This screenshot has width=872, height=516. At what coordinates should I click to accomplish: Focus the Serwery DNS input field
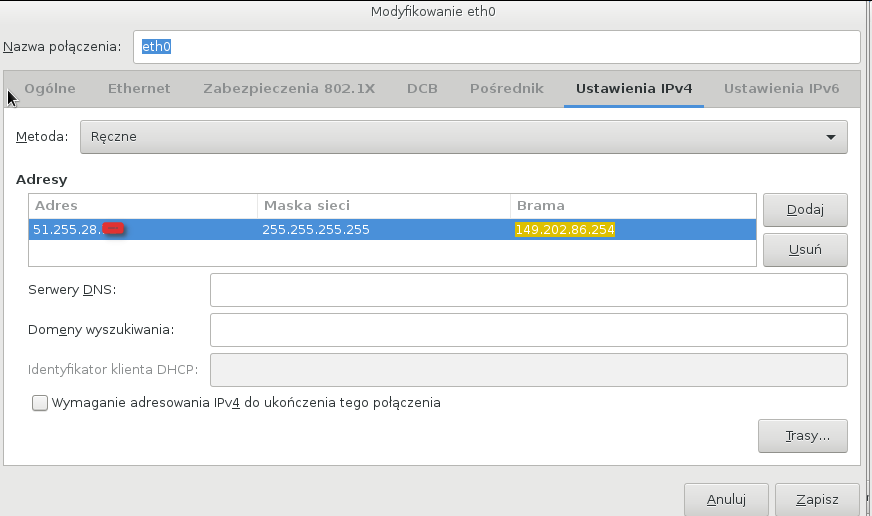tap(528, 290)
